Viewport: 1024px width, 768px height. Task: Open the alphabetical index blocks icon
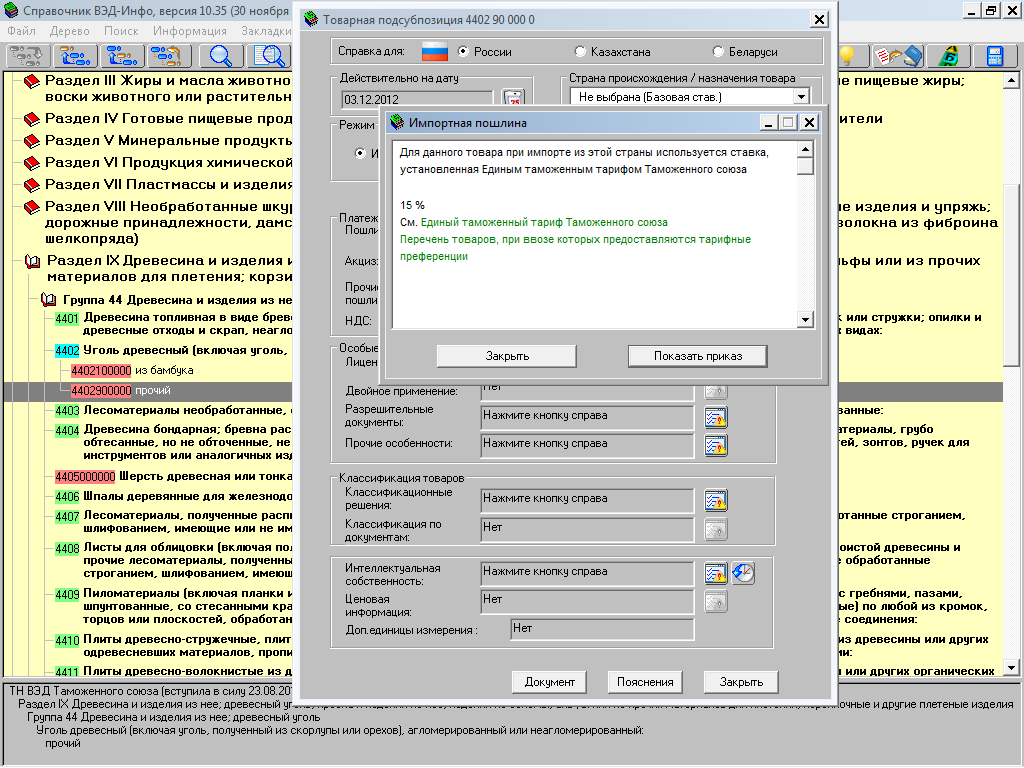tap(947, 56)
